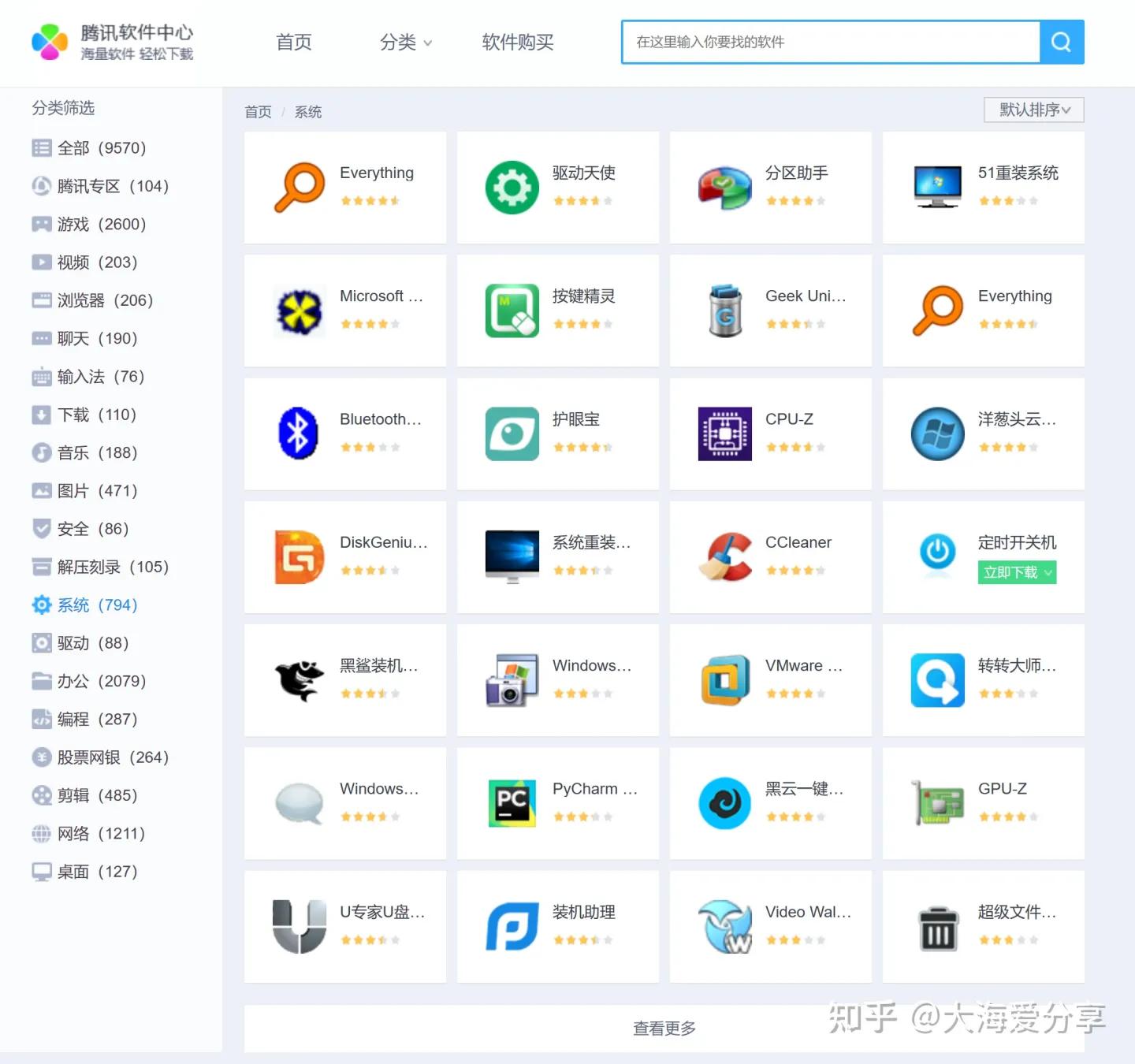1135x1064 pixels.
Task: Open the VMware application icon
Action: [724, 680]
